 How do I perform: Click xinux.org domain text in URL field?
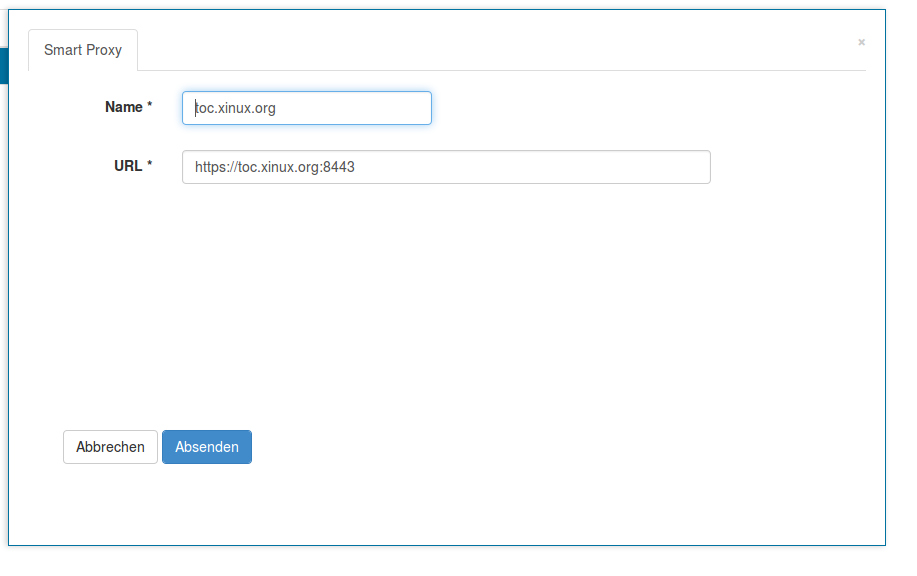(289, 167)
